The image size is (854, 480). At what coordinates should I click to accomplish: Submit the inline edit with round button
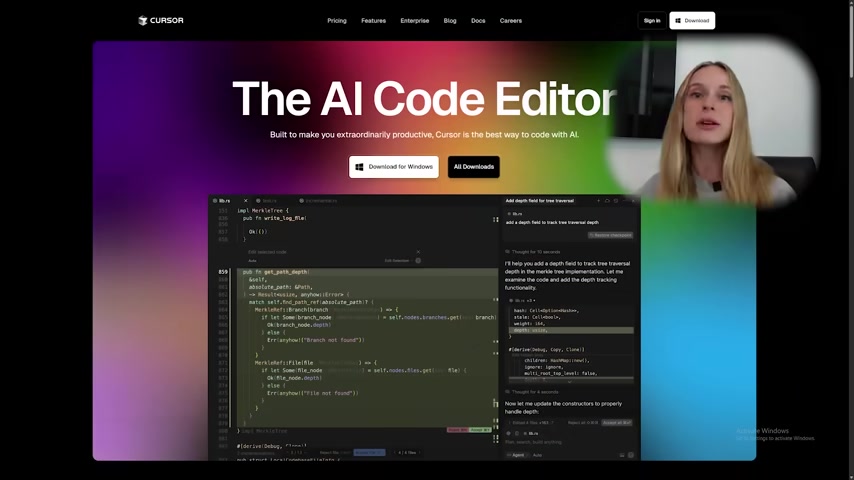(418, 260)
